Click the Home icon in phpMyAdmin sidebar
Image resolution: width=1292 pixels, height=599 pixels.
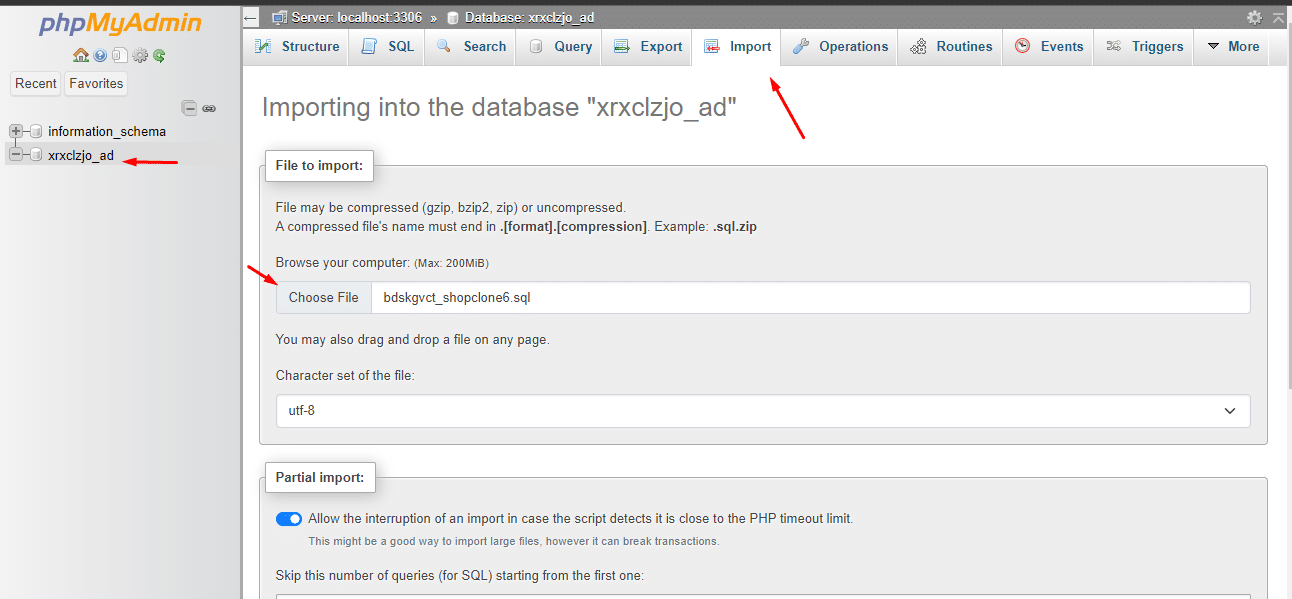coord(81,56)
